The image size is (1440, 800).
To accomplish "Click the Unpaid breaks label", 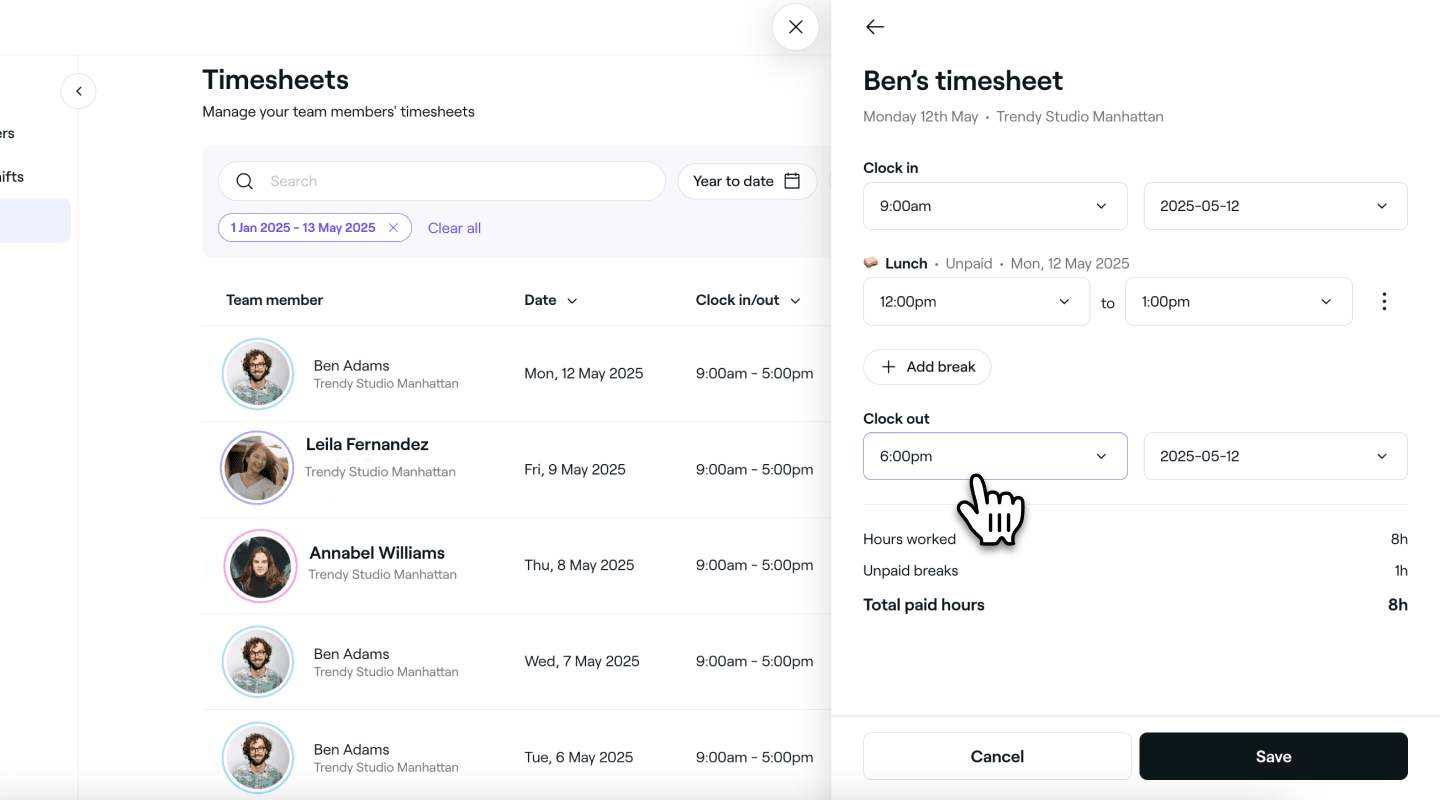I will 911,571.
